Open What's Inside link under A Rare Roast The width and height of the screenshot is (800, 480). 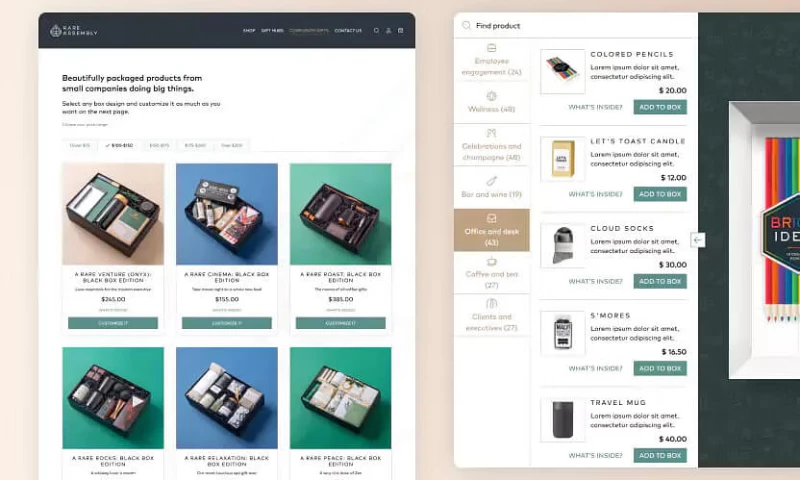pos(340,310)
